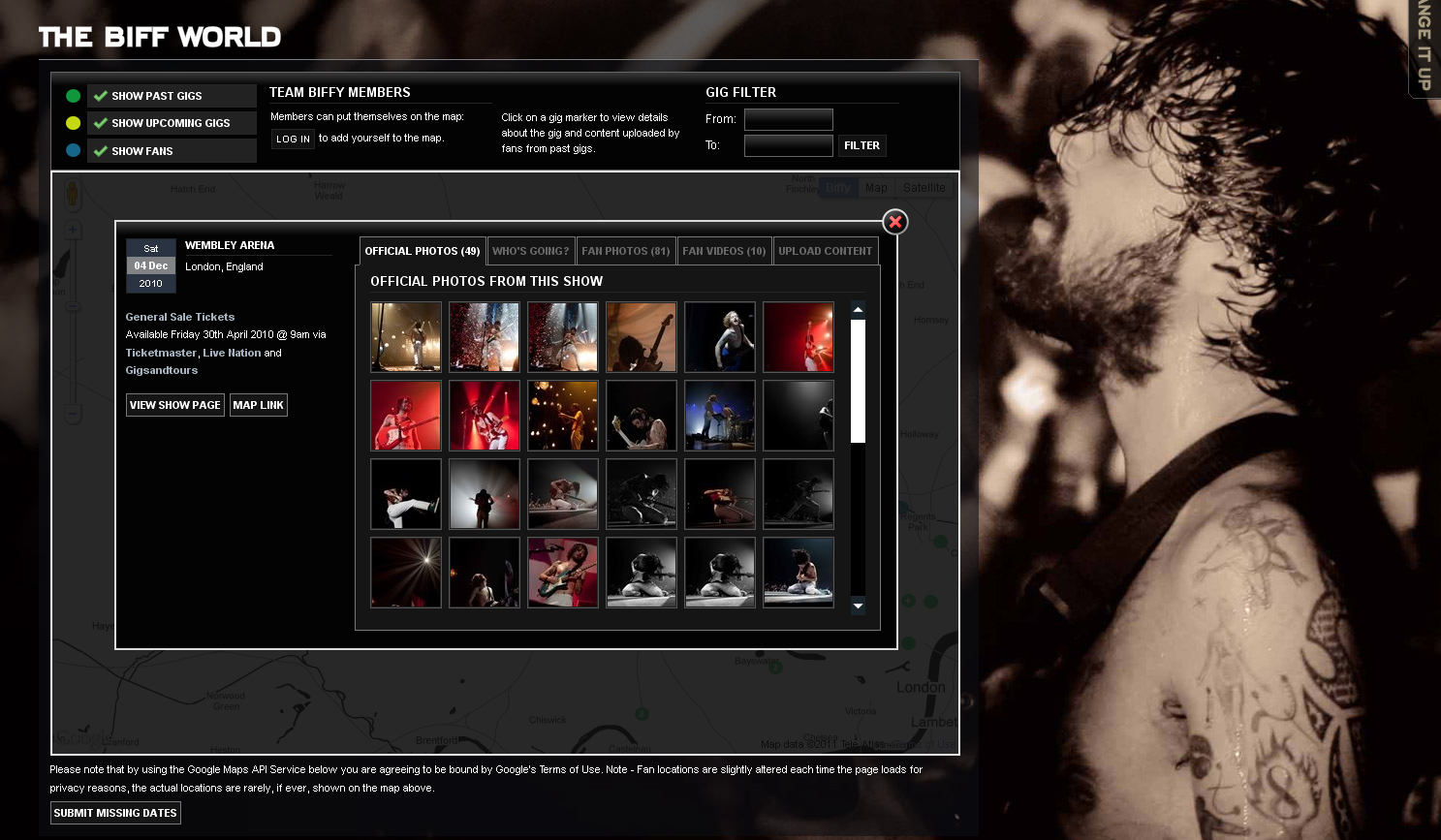Viewport: 1441px width, 840px height.
Task: Click the green past gigs legend dot
Action: pyautogui.click(x=73, y=96)
